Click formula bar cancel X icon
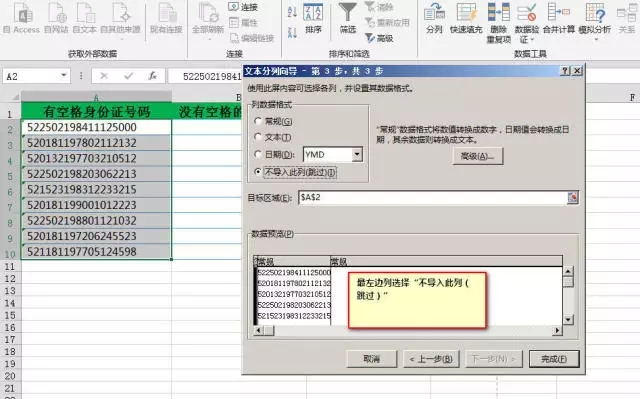This screenshot has width=640, height=399. [x=104, y=76]
